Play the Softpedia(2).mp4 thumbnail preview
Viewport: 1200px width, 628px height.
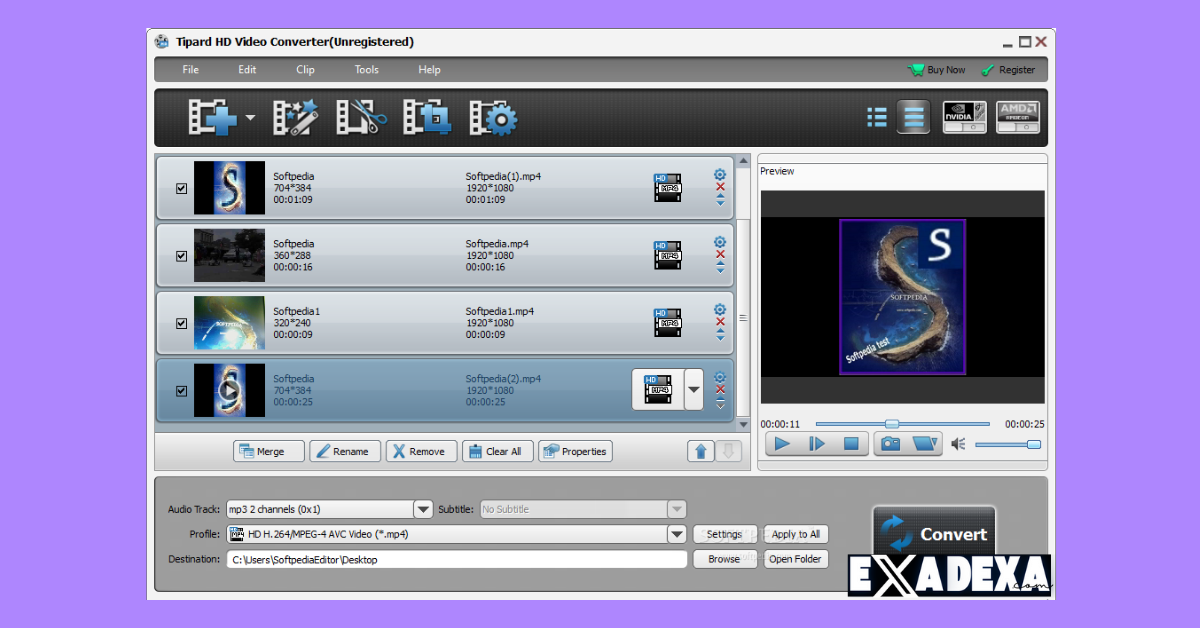click(231, 389)
